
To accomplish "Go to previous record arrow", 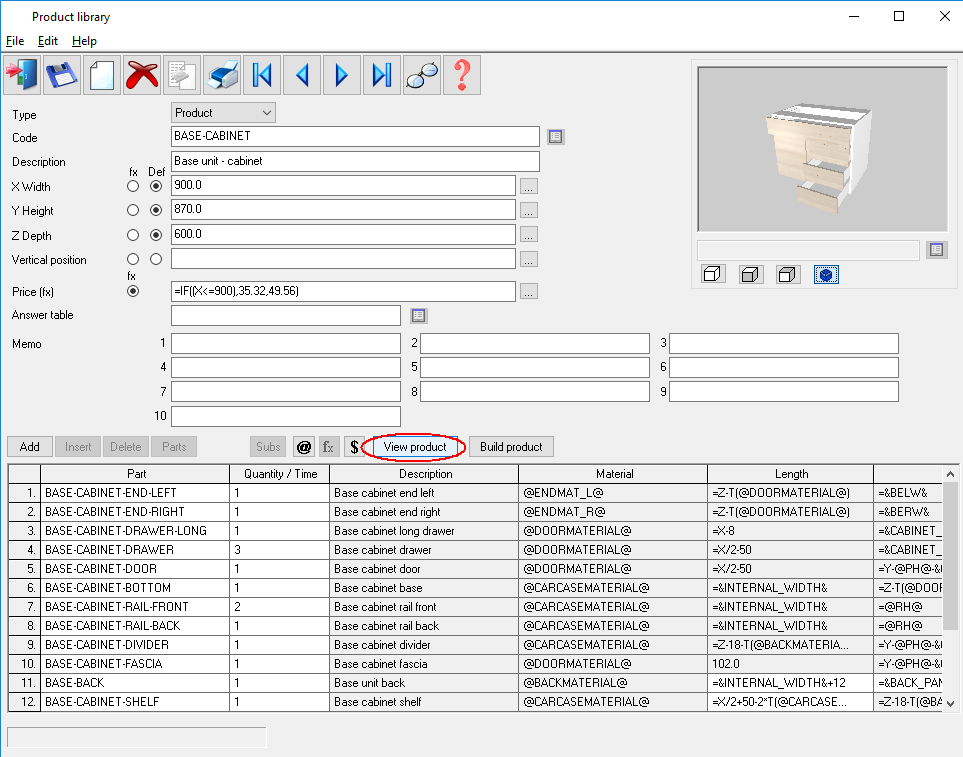I will [302, 75].
